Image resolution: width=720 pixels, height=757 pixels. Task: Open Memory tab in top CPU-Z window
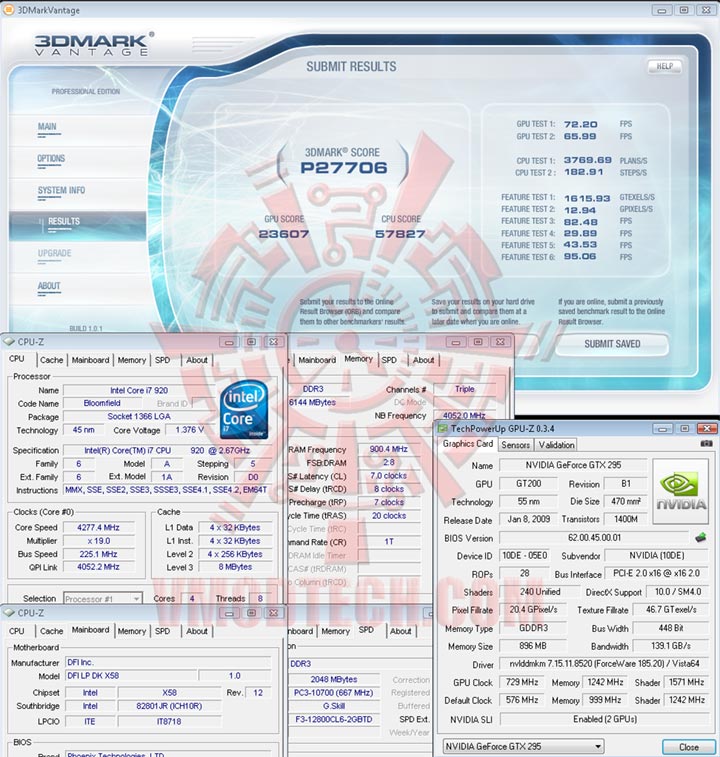pos(132,360)
